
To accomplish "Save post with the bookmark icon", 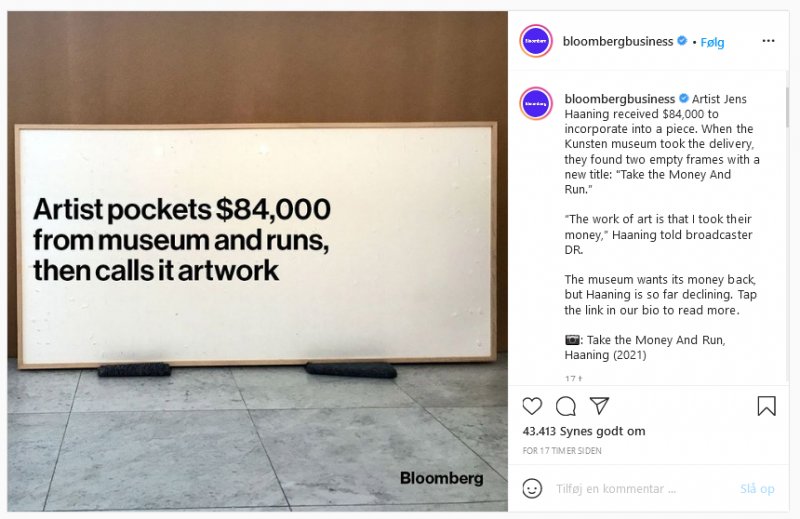I will 766,406.
